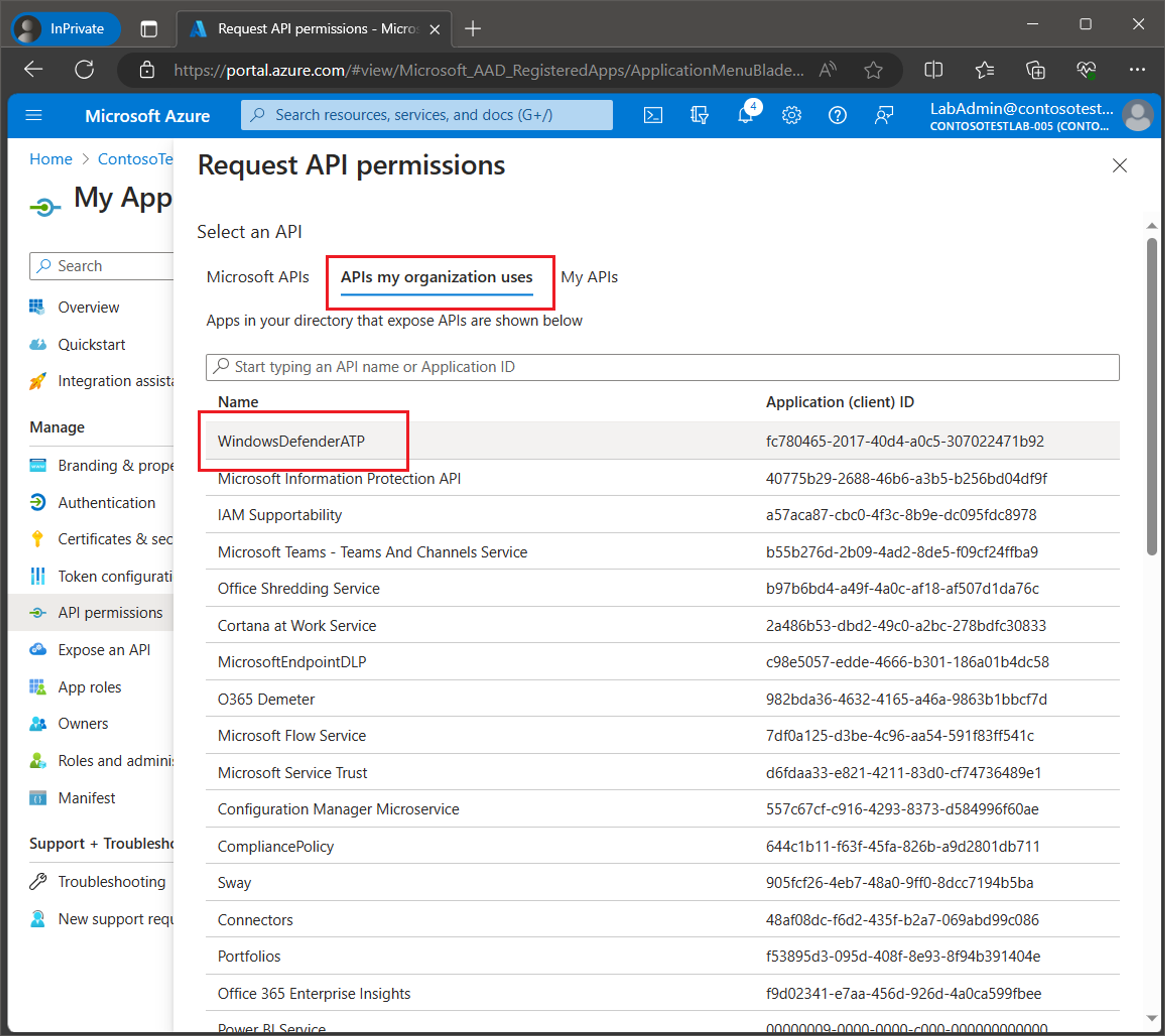Click the scrollbar down arrow
This screenshot has height=1036, width=1165.
tap(1151, 1018)
